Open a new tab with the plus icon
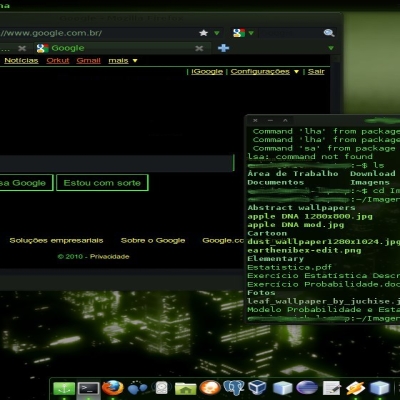Screen dimensions: 400x400 click(x=223, y=48)
